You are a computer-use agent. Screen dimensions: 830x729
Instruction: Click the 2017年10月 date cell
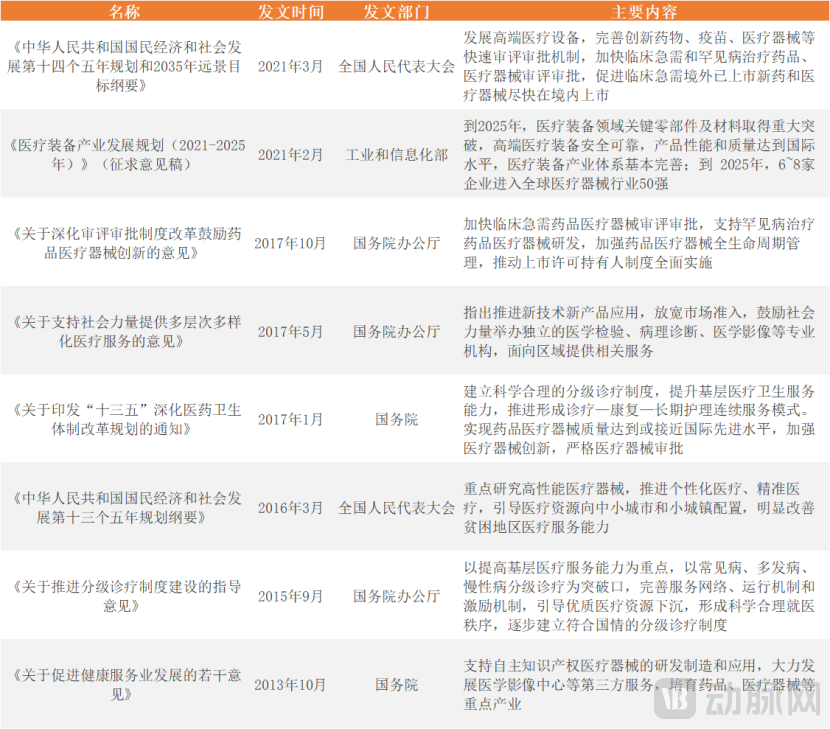point(290,243)
